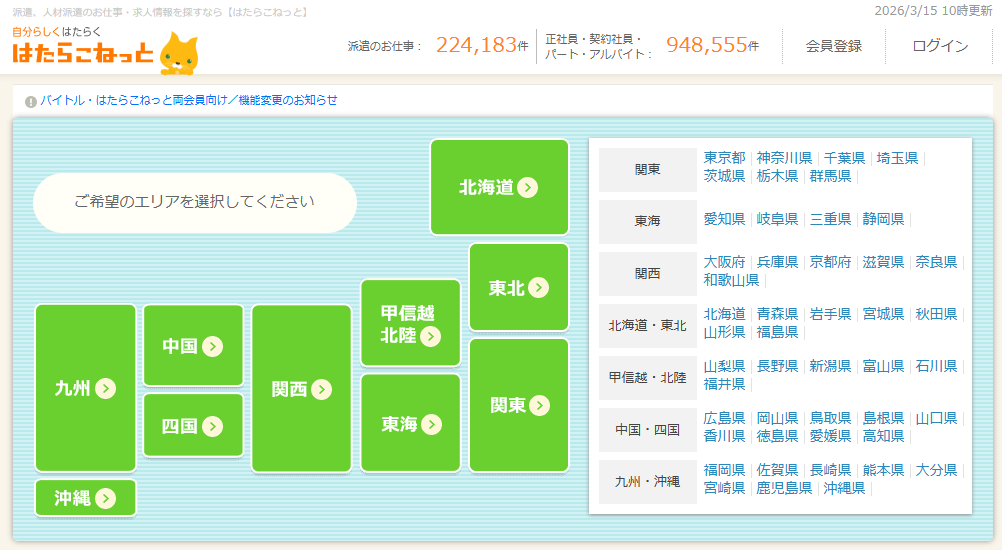Click the はたらこねっと site logo text
This screenshot has width=1002, height=550.
coord(82,54)
